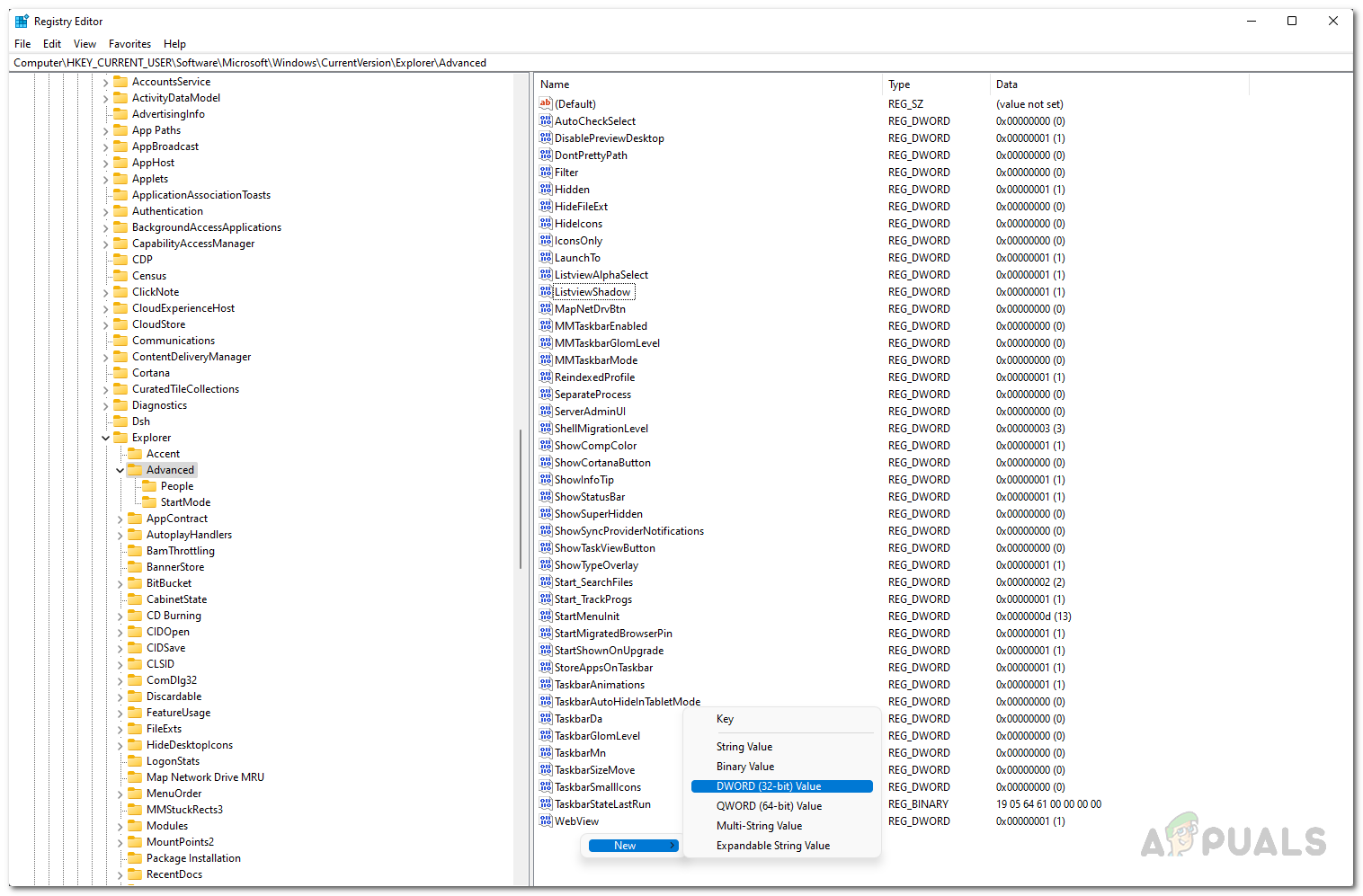Expand the CapabilityAccessManager key
The image size is (1363, 896).
pos(105,244)
